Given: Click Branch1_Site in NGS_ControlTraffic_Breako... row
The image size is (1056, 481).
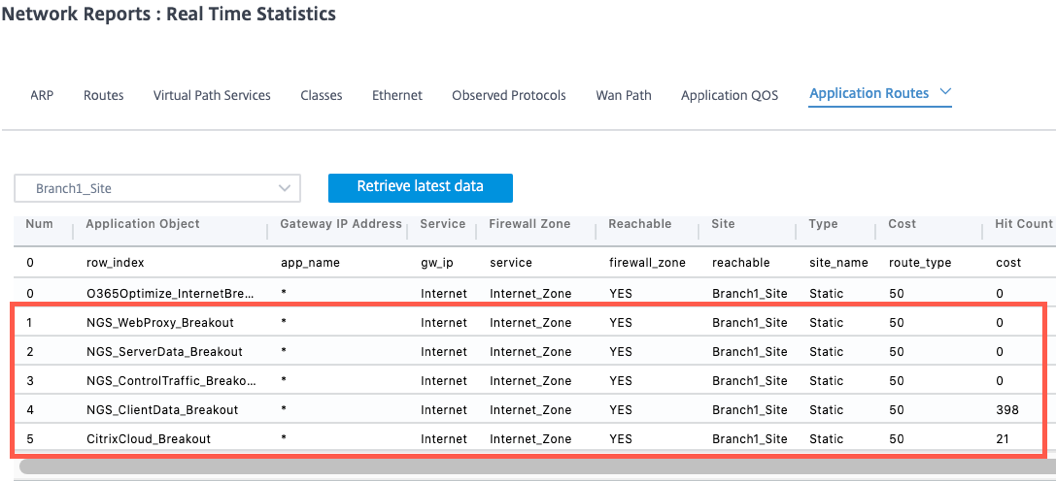Looking at the screenshot, I should pyautogui.click(x=750, y=381).
